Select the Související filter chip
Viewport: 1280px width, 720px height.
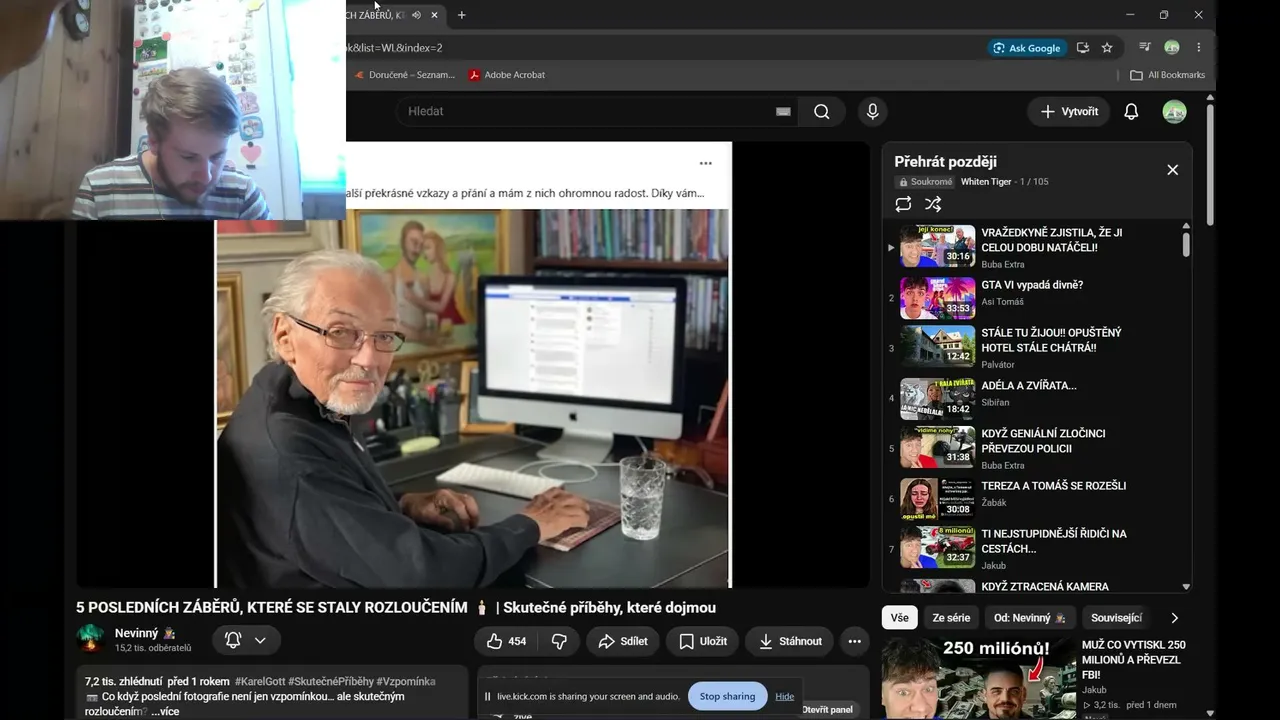coord(1116,618)
